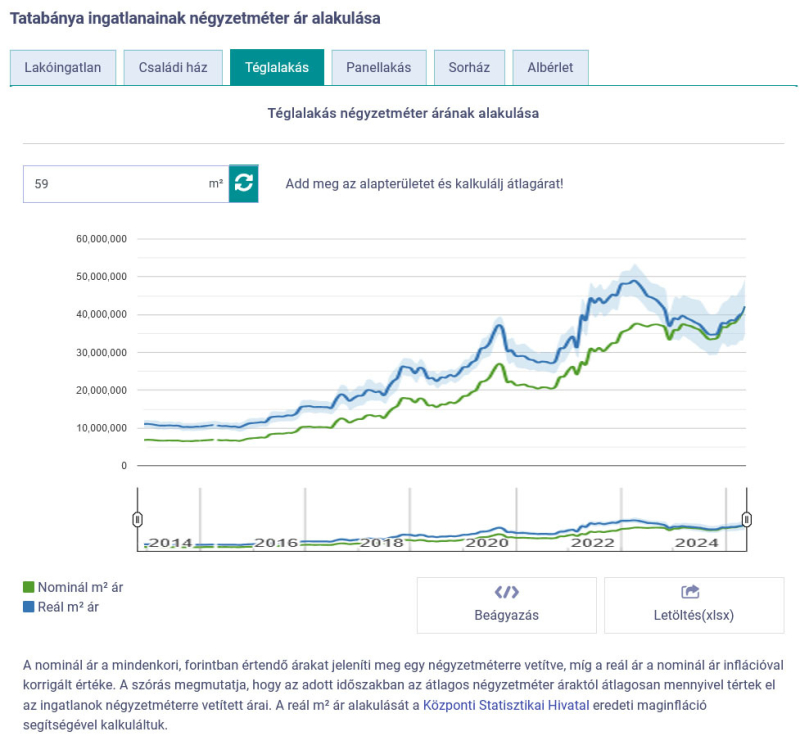
Task: Show the Sorház tab
Action: coord(469,68)
